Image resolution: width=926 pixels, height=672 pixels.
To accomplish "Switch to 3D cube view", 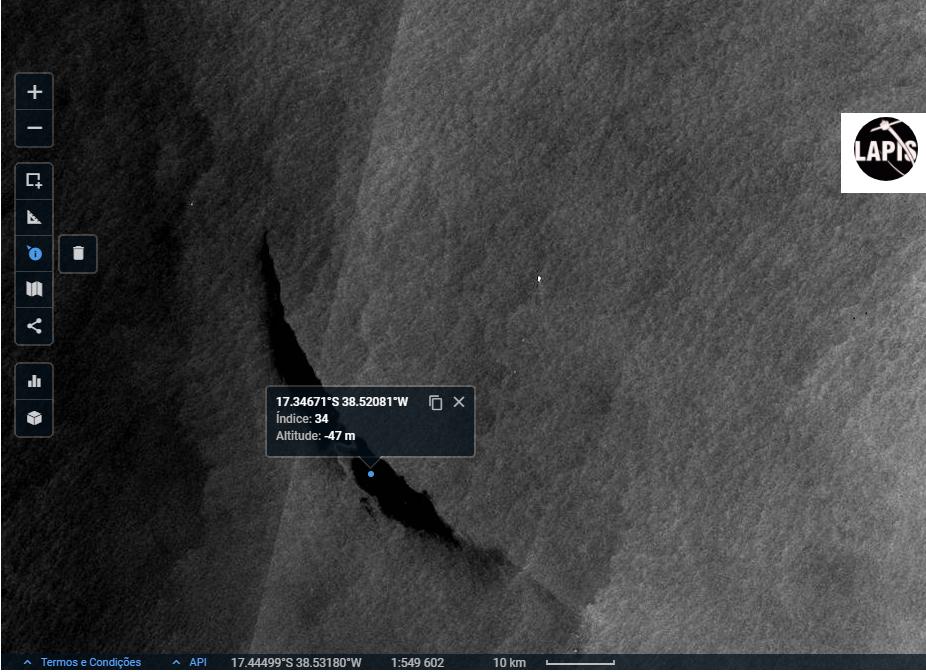I will click(34, 418).
